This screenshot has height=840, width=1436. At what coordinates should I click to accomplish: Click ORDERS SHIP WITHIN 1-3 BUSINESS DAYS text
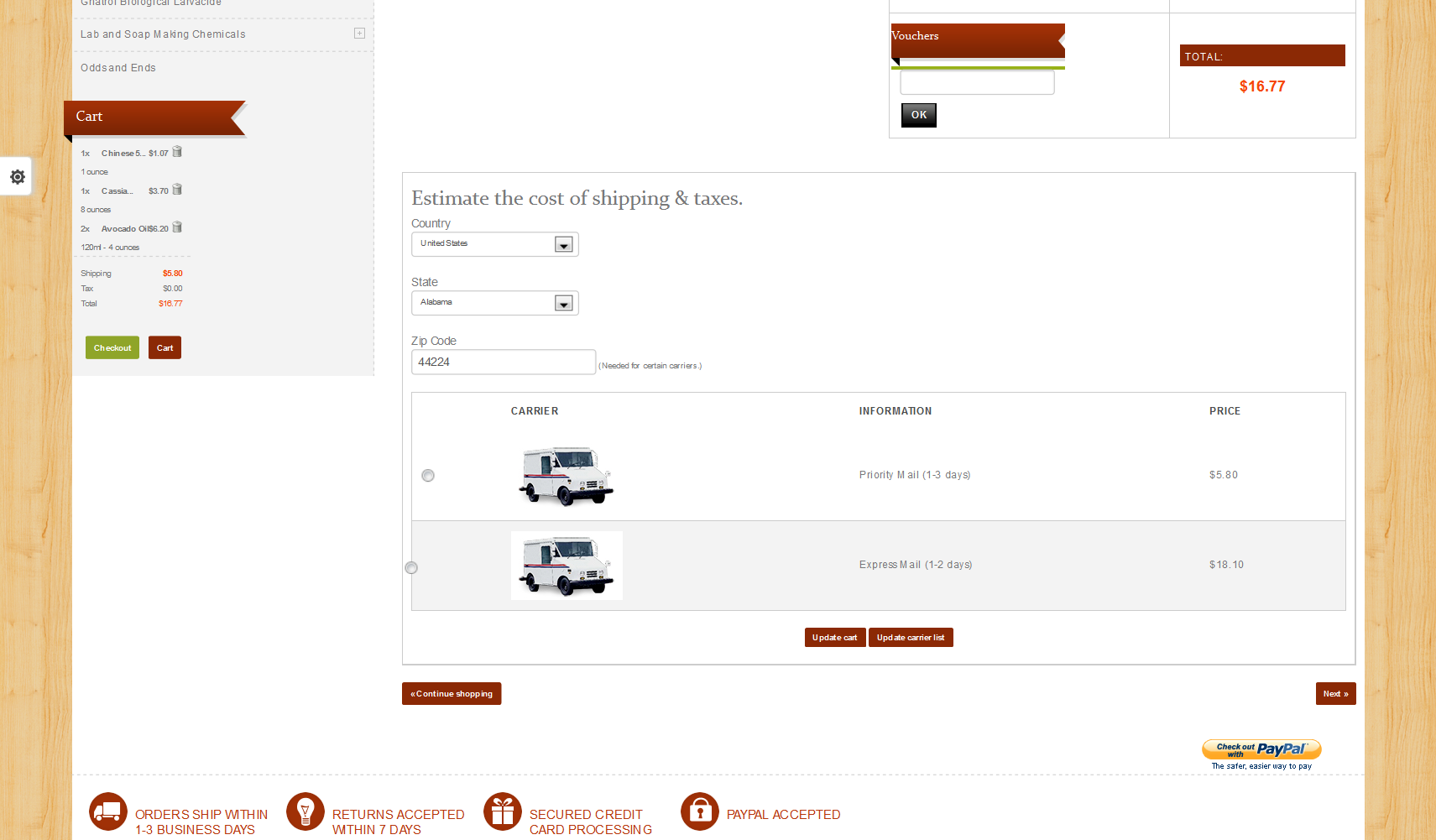(201, 822)
